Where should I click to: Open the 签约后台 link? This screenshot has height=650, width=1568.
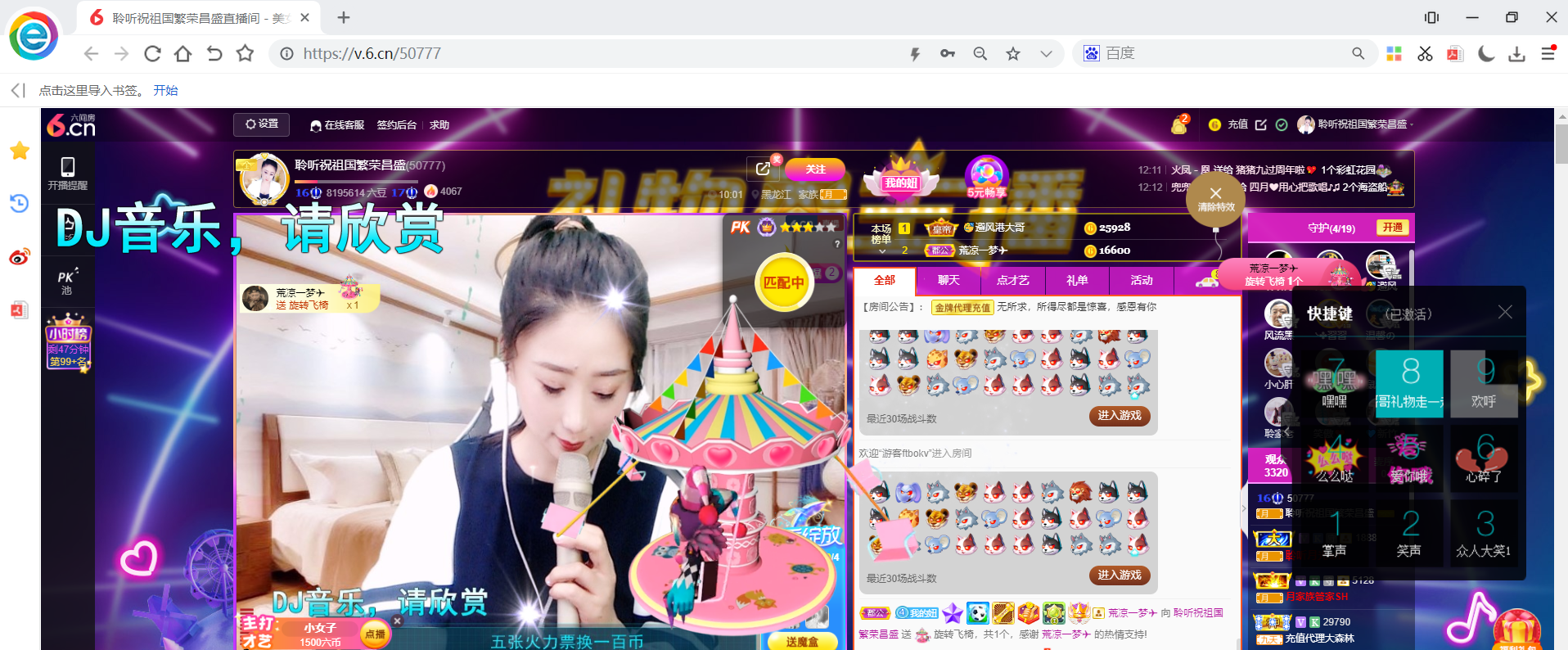tap(396, 125)
